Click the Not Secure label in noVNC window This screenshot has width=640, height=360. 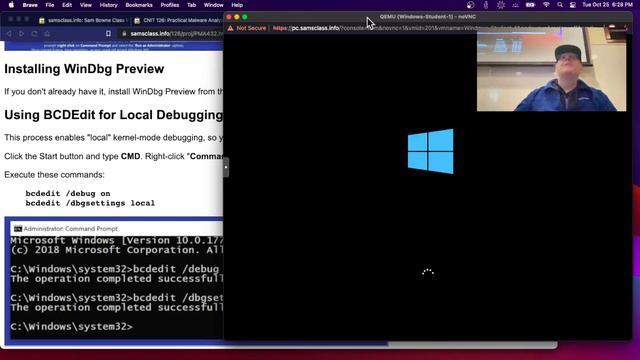(x=251, y=28)
